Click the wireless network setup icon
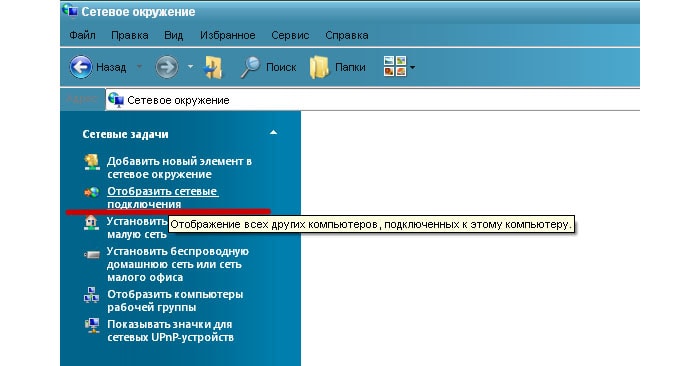Image resolution: width=700 pixels, height=366 pixels. click(x=92, y=254)
